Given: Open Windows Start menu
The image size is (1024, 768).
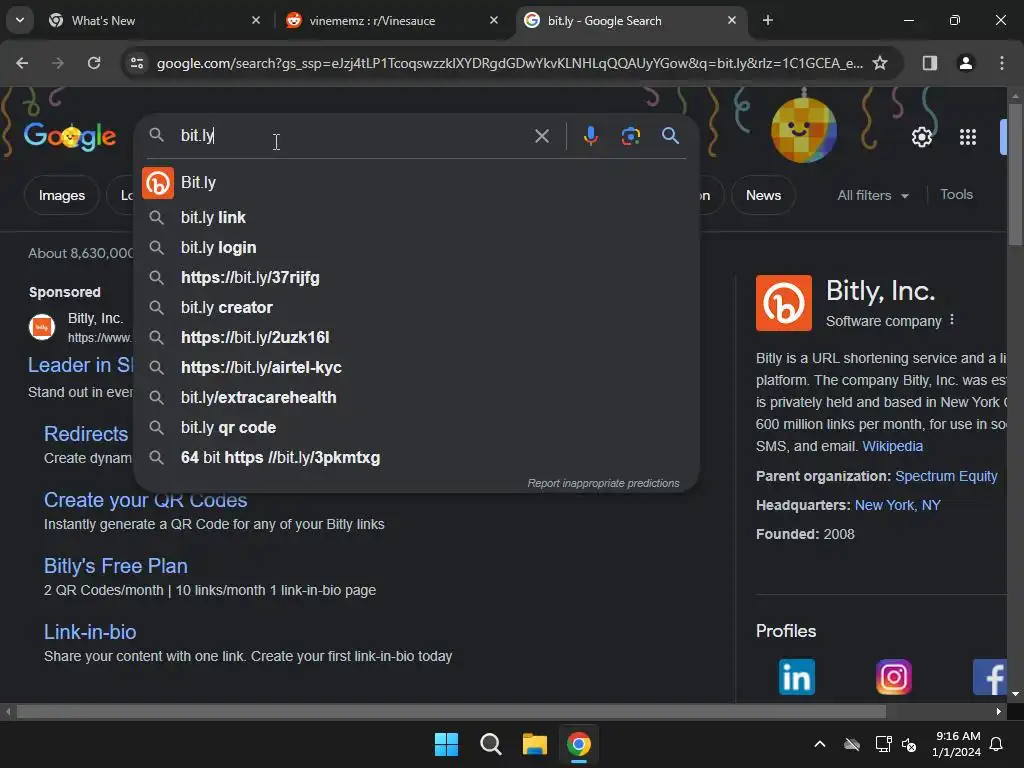Looking at the screenshot, I should click(446, 744).
